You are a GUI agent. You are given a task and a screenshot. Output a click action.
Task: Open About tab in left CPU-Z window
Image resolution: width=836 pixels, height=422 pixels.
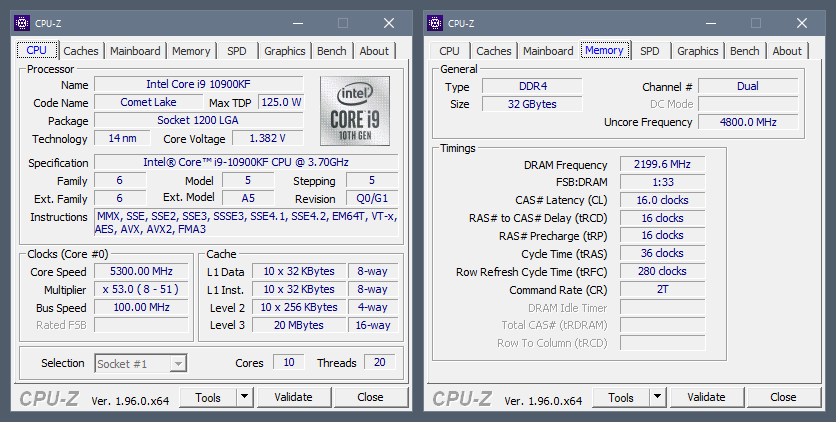(x=374, y=51)
